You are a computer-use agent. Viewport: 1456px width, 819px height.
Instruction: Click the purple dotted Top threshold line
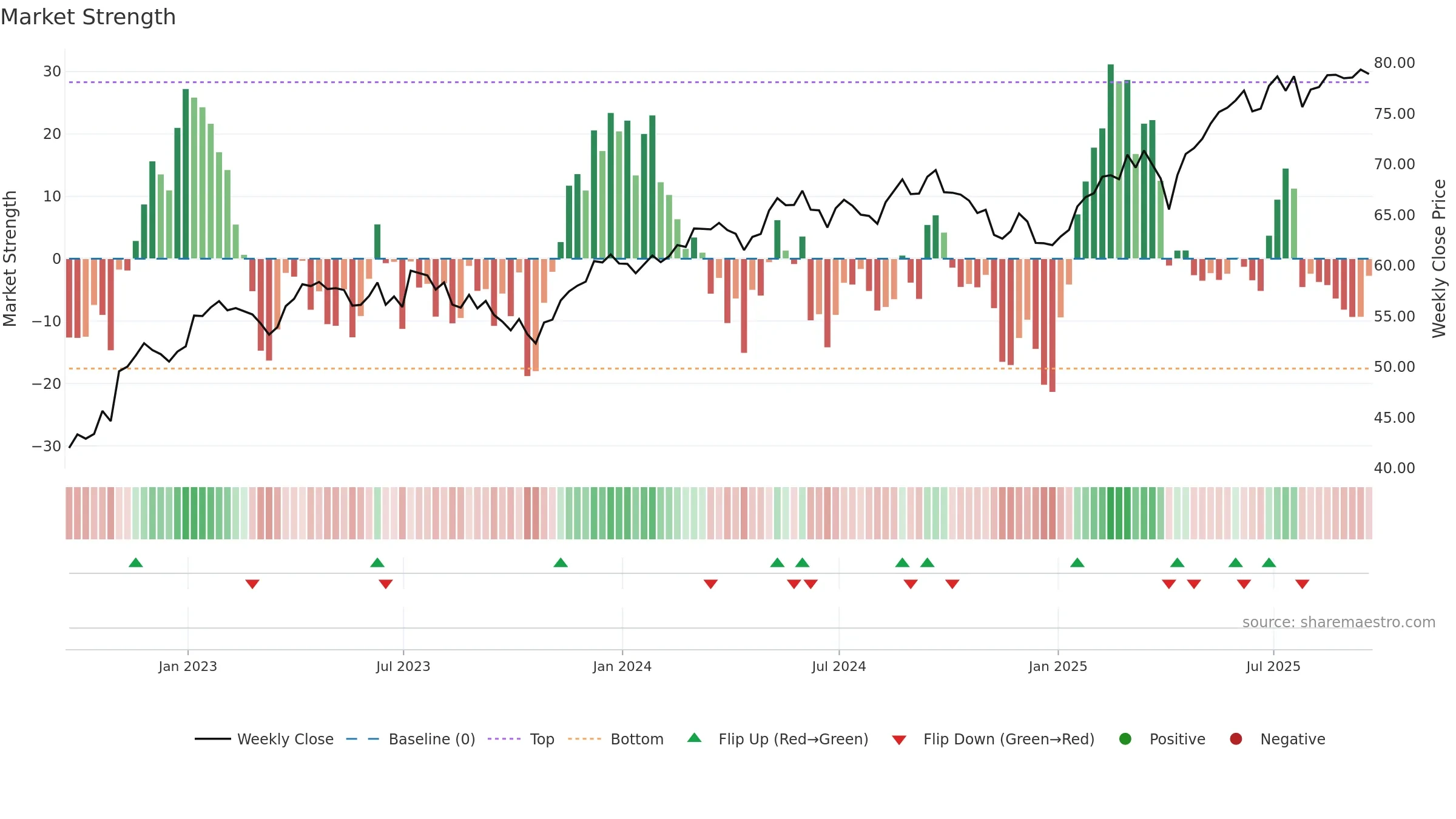point(719,82)
